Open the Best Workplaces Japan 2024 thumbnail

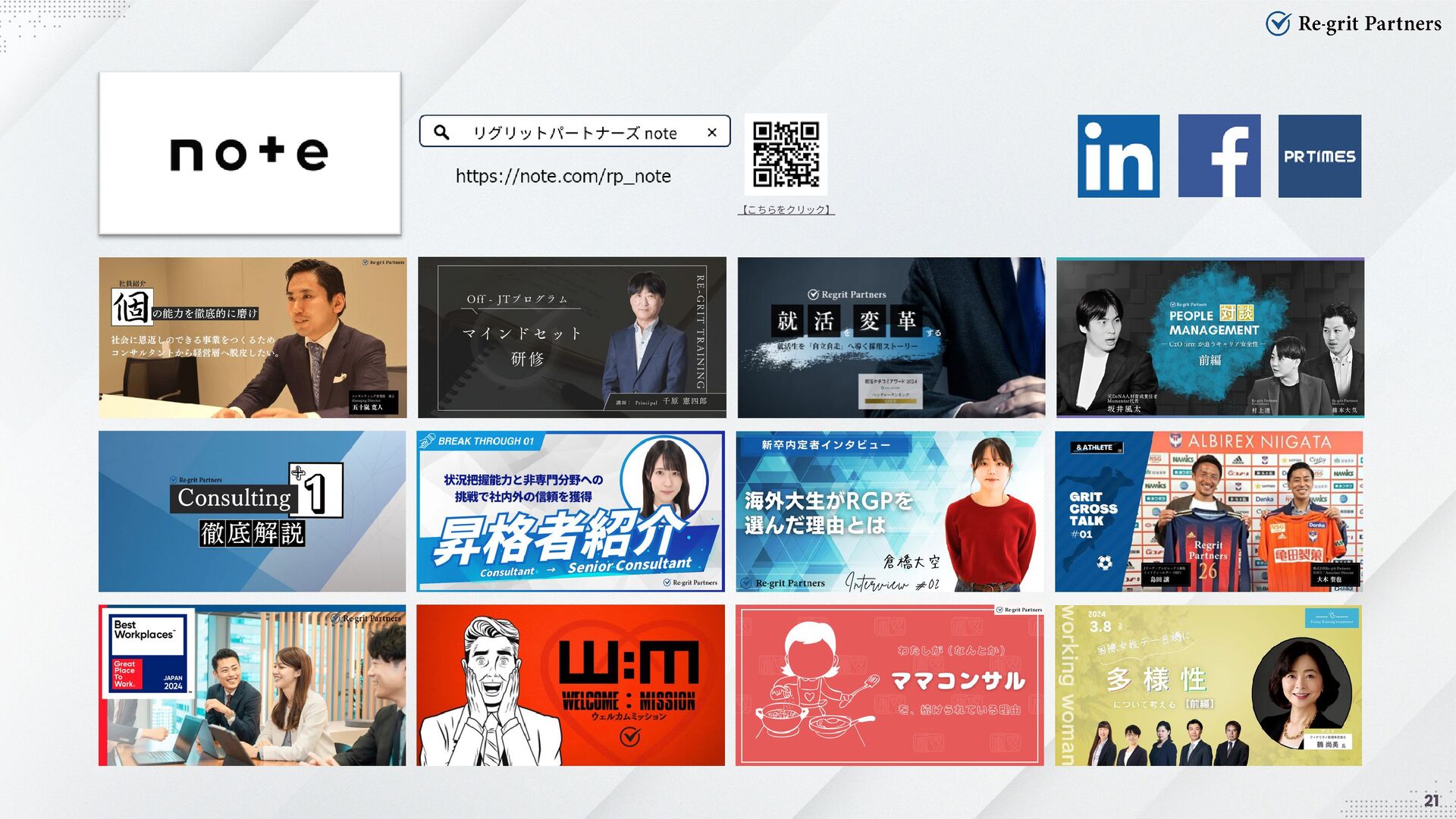(253, 686)
